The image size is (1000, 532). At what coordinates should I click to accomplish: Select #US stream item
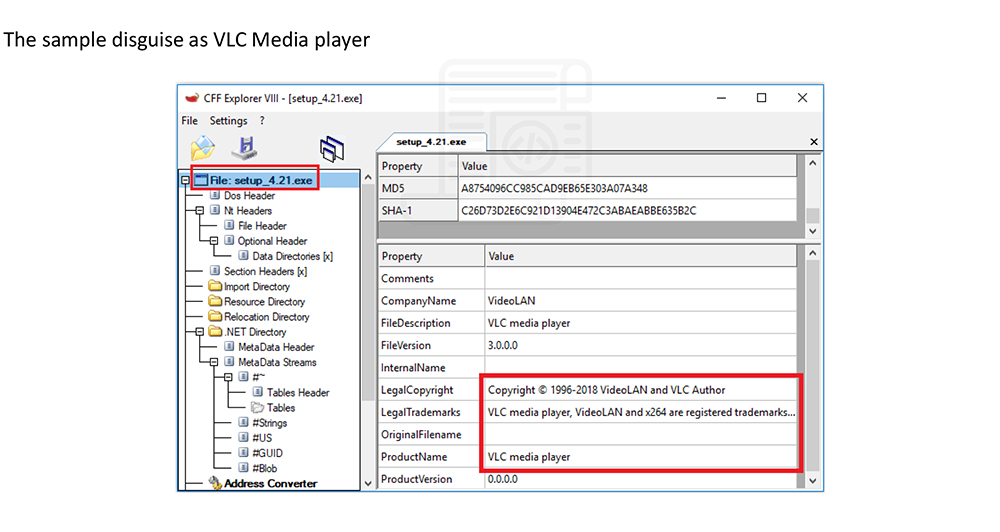click(x=262, y=438)
